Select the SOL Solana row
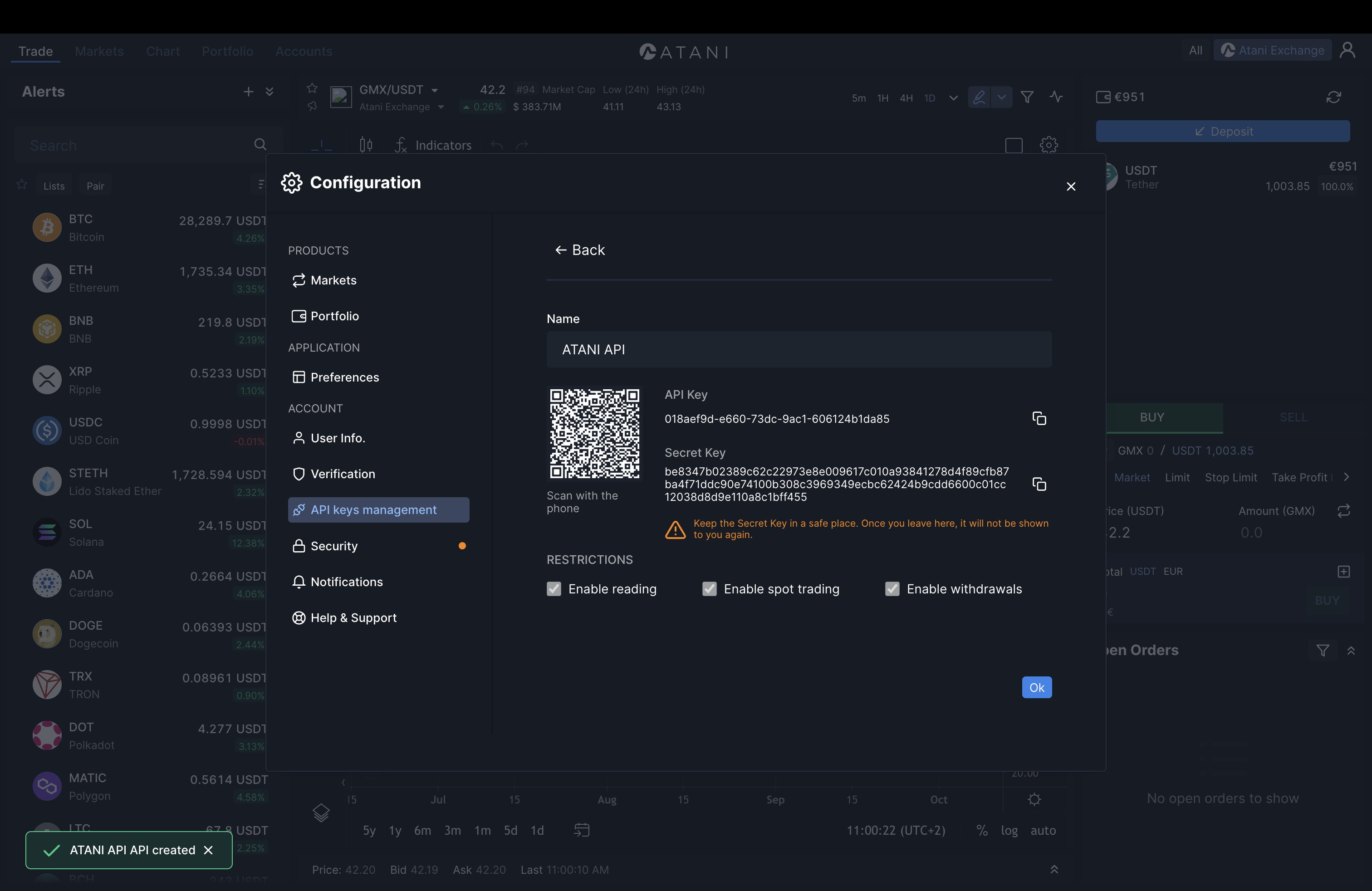This screenshot has width=1372, height=891. point(150,533)
